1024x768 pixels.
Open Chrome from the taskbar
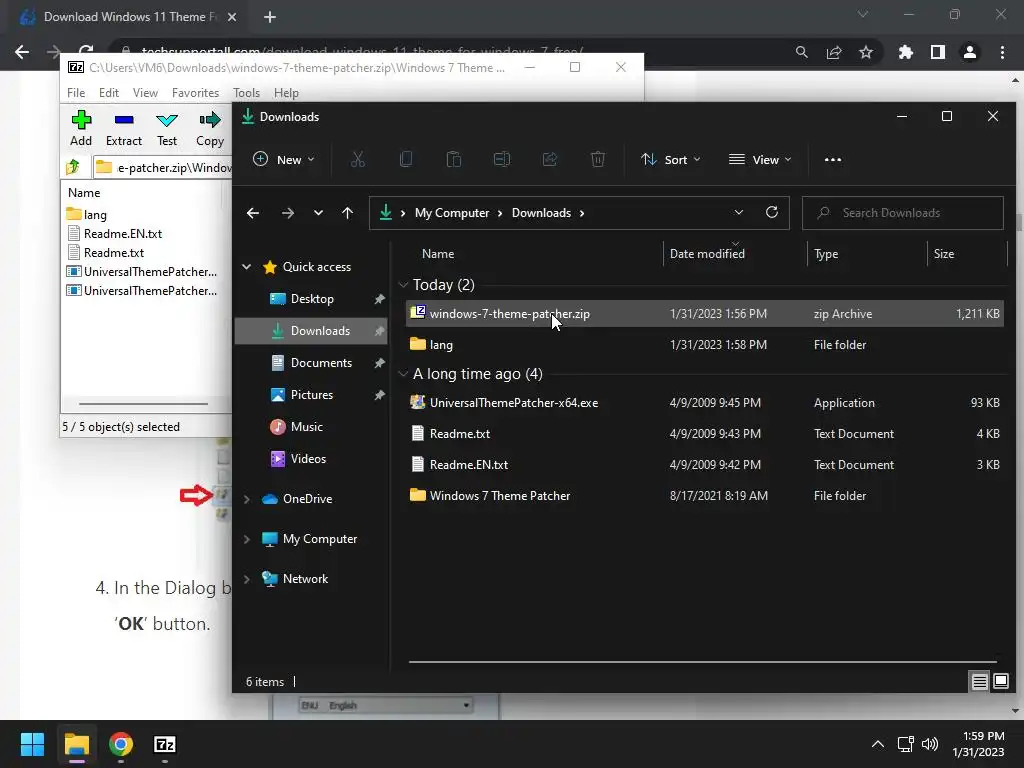[x=121, y=744]
